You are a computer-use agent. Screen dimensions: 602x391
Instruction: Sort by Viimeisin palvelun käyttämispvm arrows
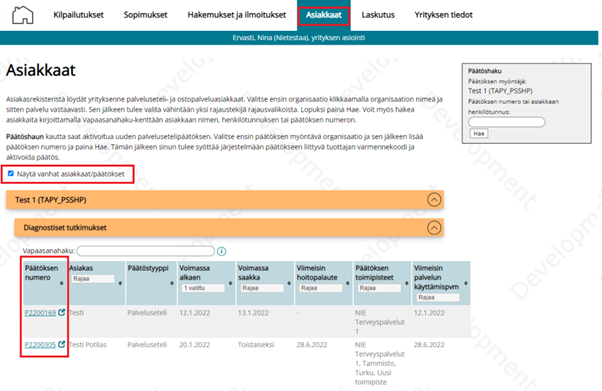coord(466,283)
